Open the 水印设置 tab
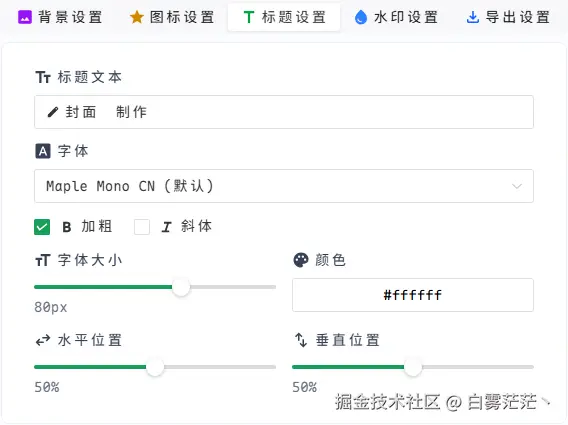 coord(396,17)
